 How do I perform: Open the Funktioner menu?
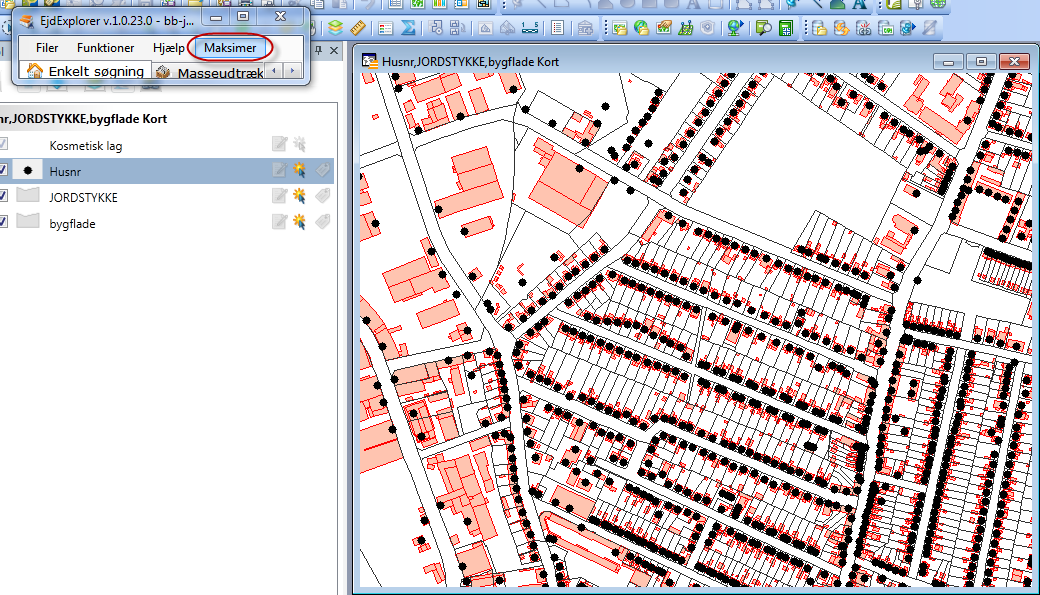click(x=105, y=48)
